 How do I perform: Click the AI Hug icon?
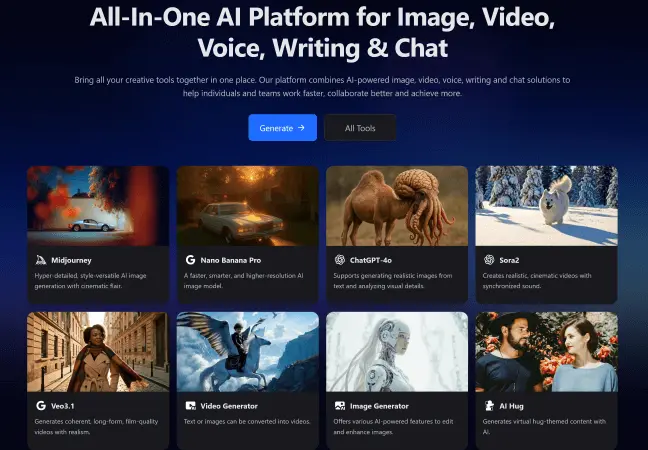489,406
